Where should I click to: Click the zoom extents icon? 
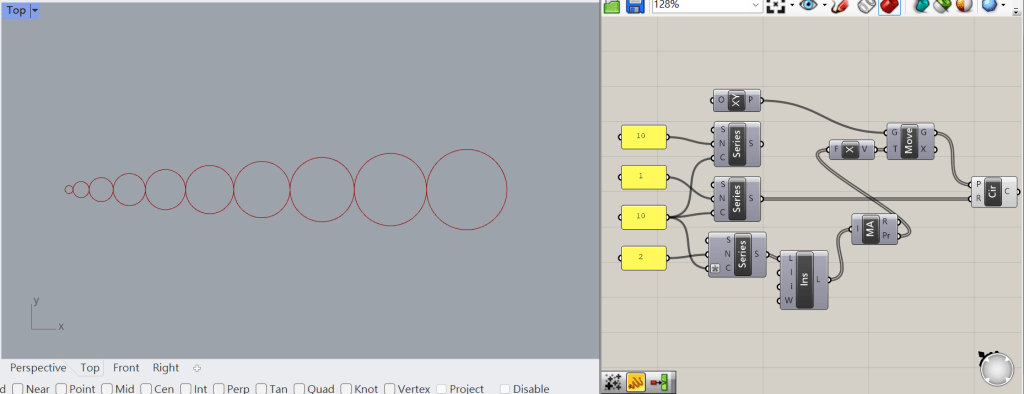[775, 7]
